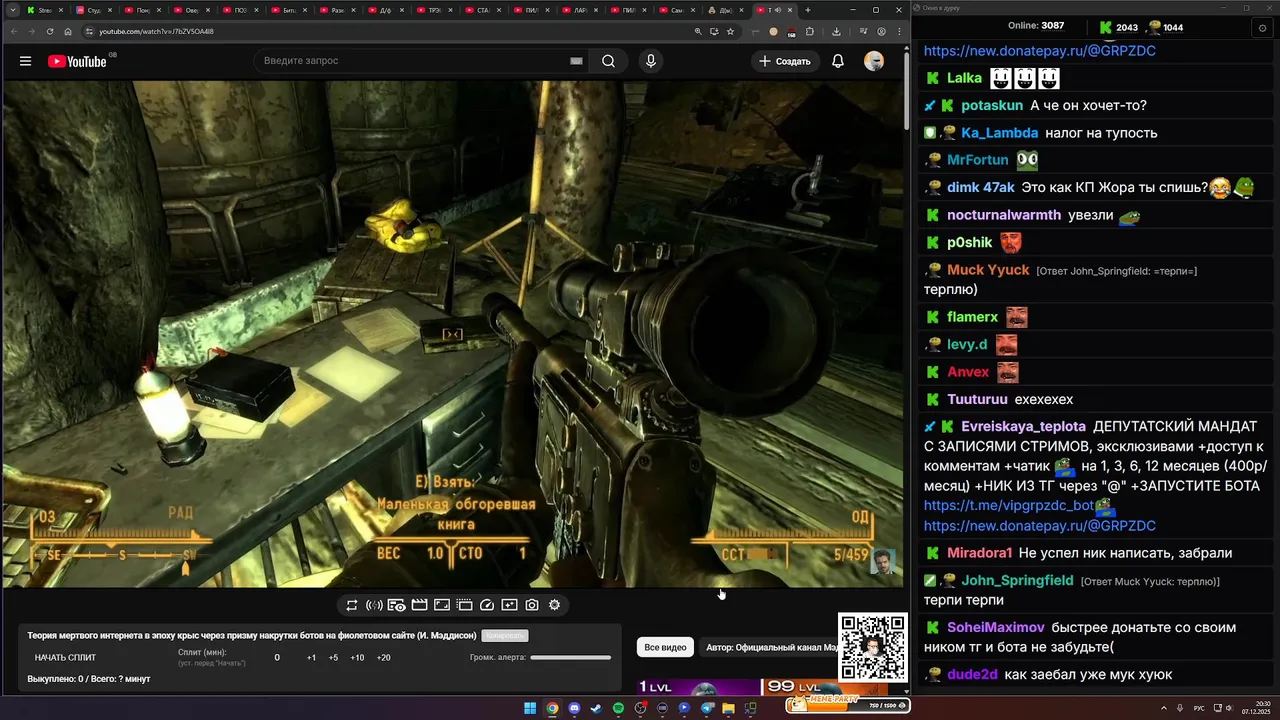Open Steam from the taskbar

[x=596, y=708]
